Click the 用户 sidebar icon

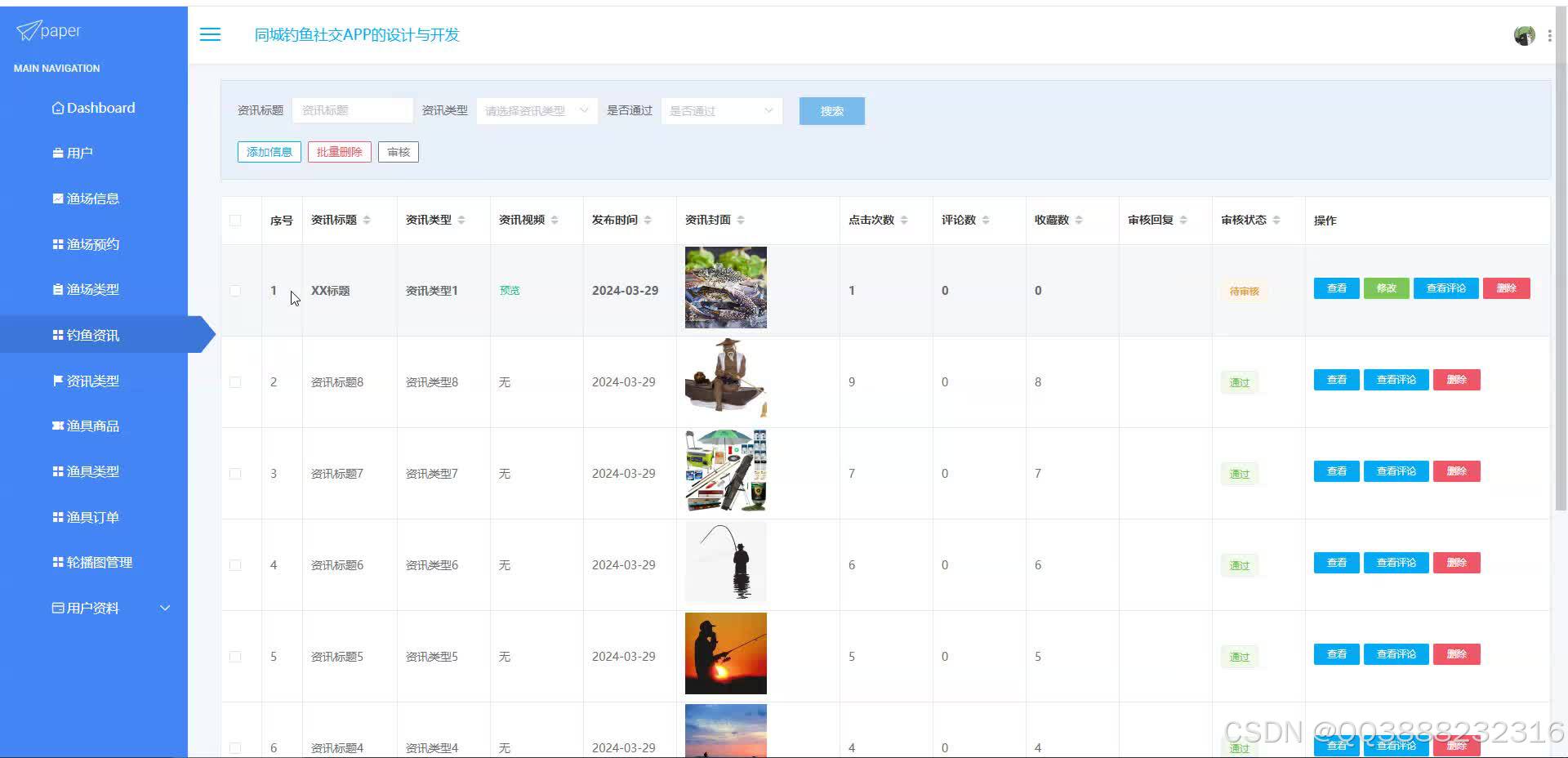[x=58, y=153]
